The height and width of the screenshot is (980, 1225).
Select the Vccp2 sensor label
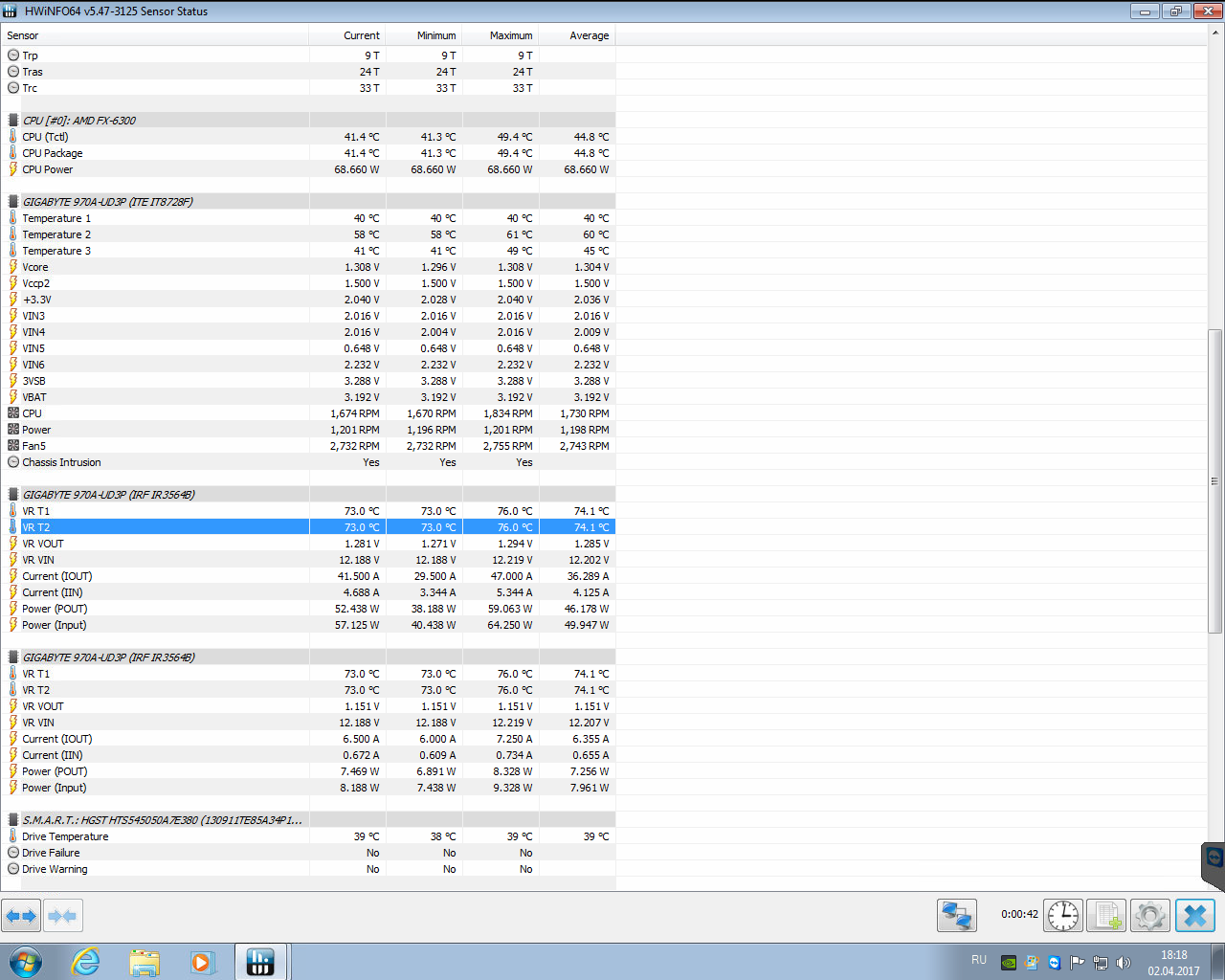36,283
